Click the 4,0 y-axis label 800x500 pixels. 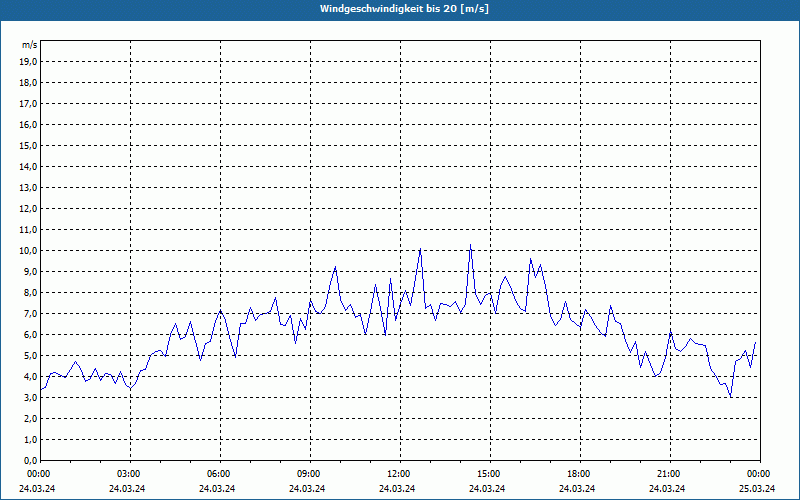pos(31,377)
